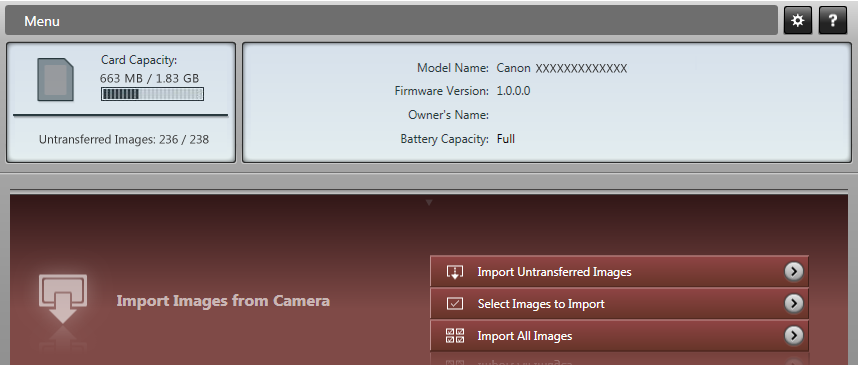Open the Menu bar
The height and width of the screenshot is (365, 858).
pyautogui.click(x=391, y=21)
